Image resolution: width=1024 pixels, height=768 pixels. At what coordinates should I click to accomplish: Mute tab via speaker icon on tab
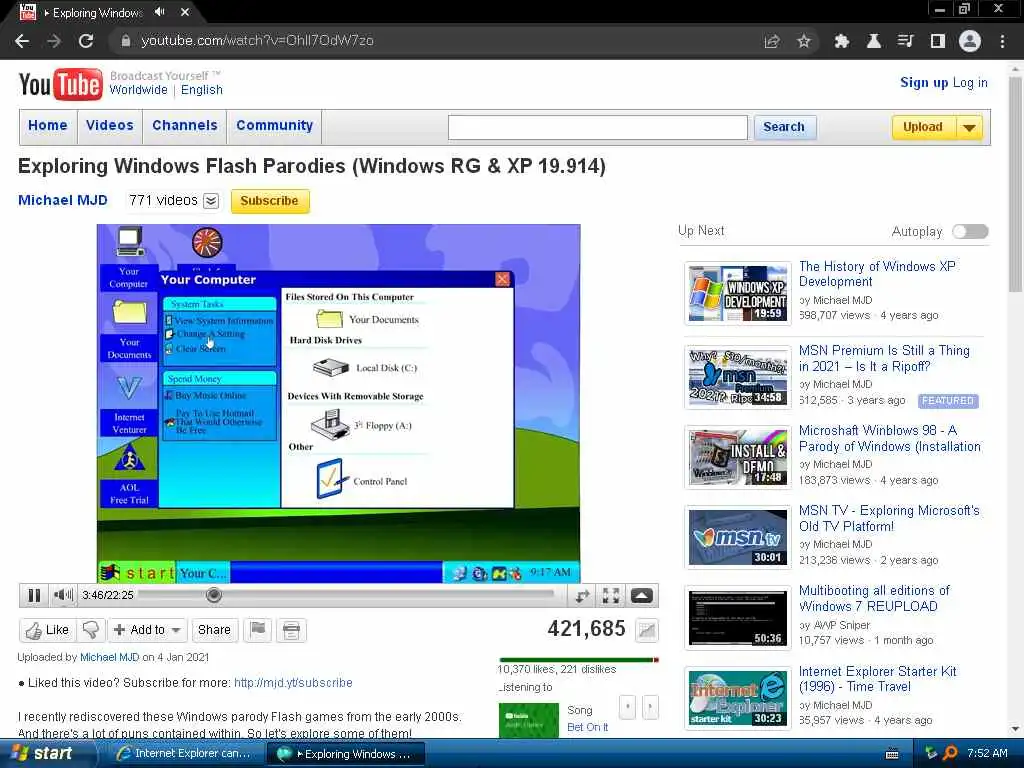coord(159,12)
